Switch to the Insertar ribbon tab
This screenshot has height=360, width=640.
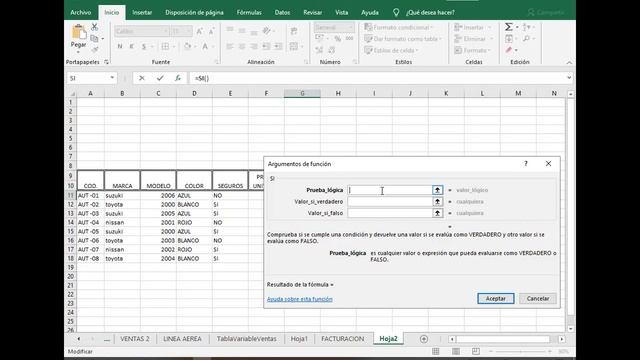(142, 12)
